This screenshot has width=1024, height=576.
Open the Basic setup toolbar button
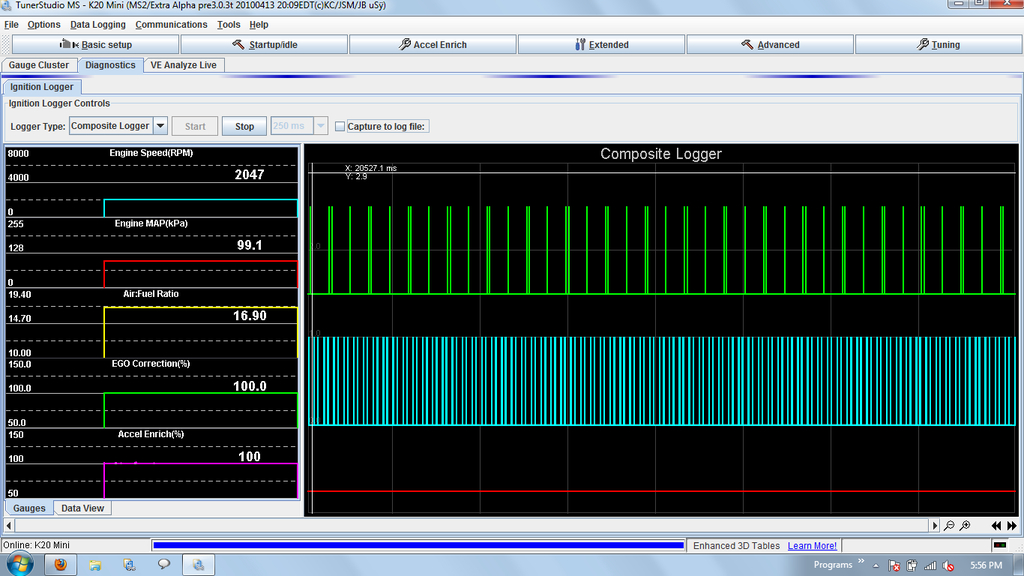[96, 44]
